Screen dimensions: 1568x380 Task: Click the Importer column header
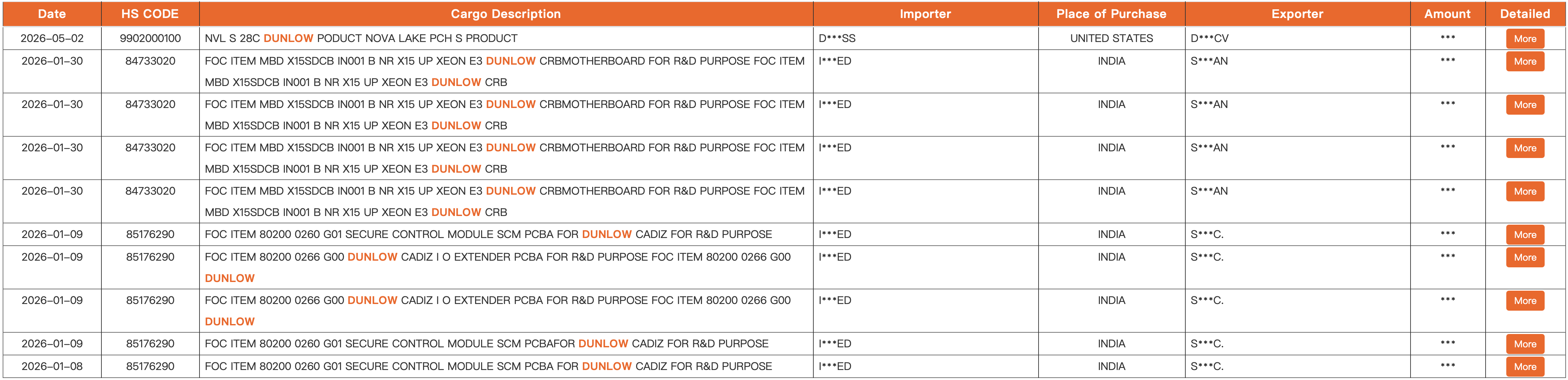pyautogui.click(x=925, y=14)
